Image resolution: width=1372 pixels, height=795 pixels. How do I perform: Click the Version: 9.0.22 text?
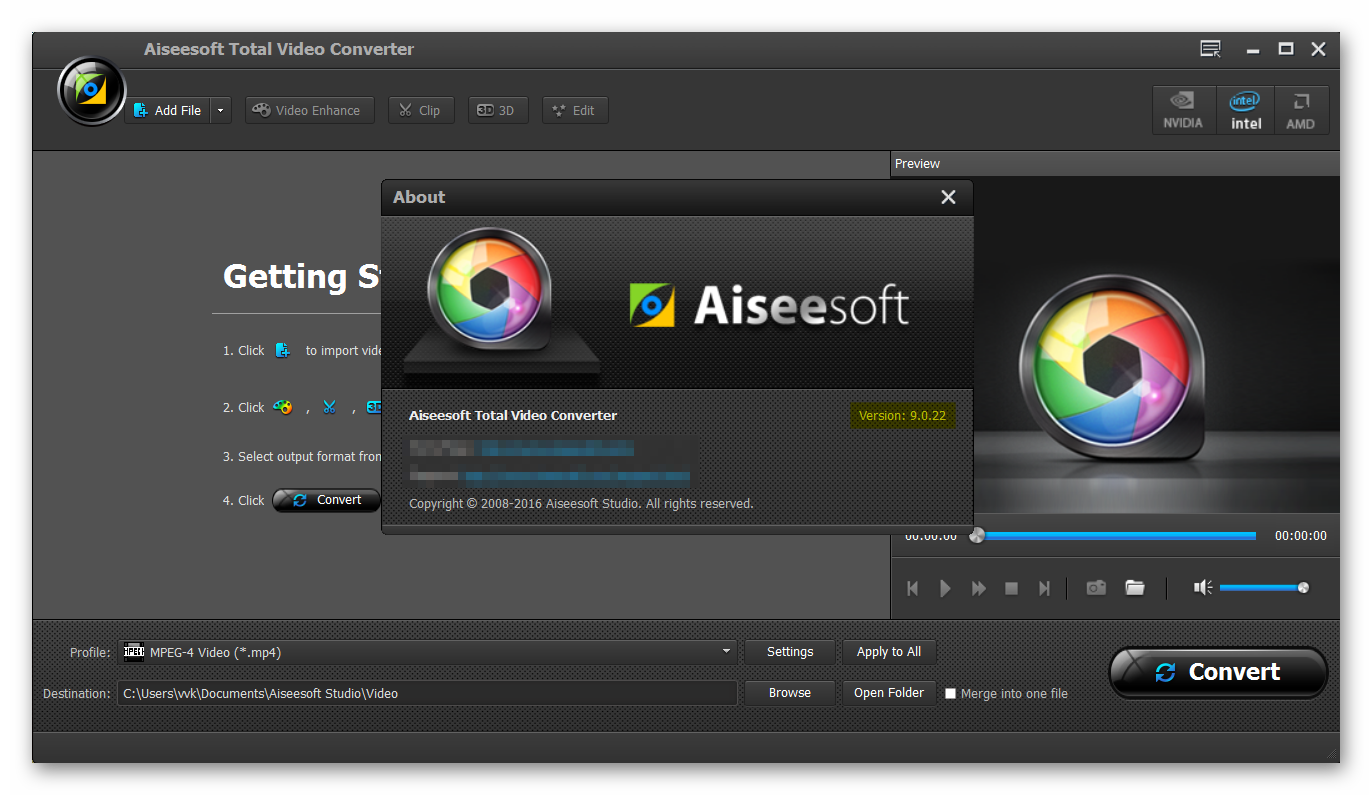coord(902,416)
